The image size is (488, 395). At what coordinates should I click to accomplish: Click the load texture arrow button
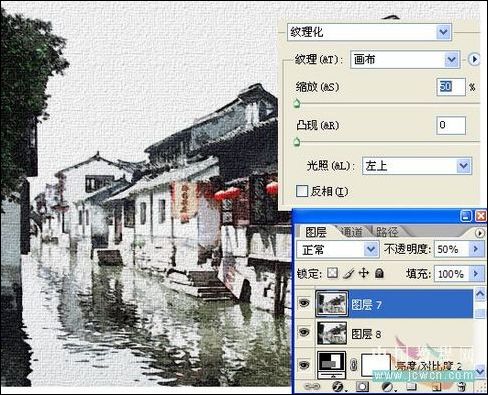474,60
